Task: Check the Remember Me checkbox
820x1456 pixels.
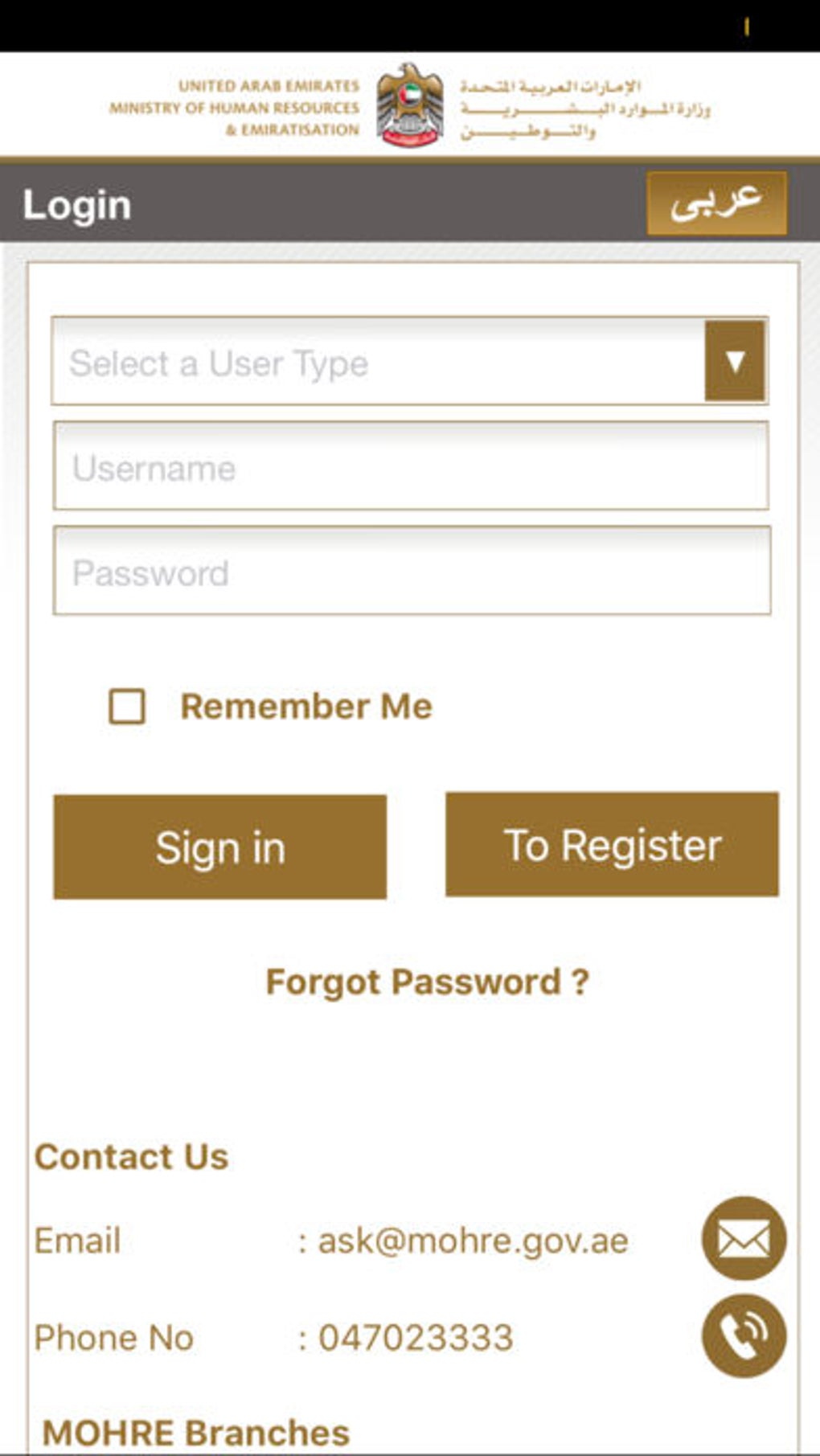Action: (127, 707)
